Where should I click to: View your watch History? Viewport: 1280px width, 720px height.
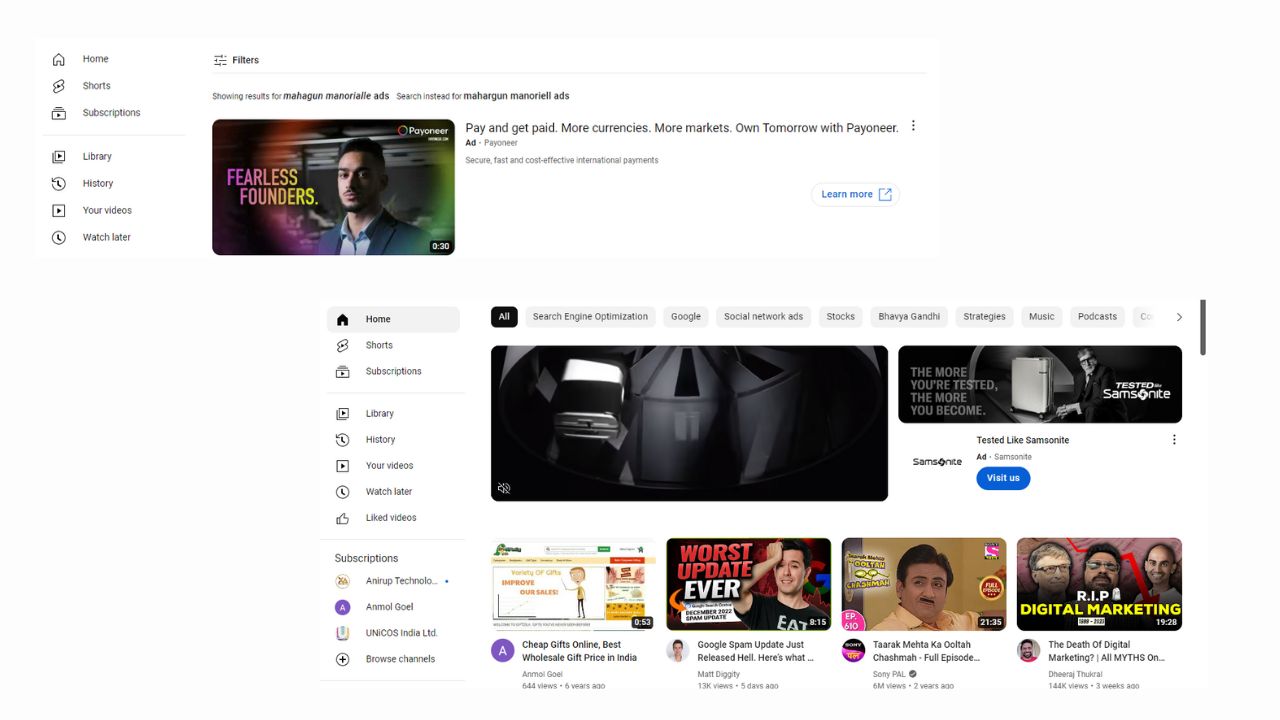click(380, 439)
